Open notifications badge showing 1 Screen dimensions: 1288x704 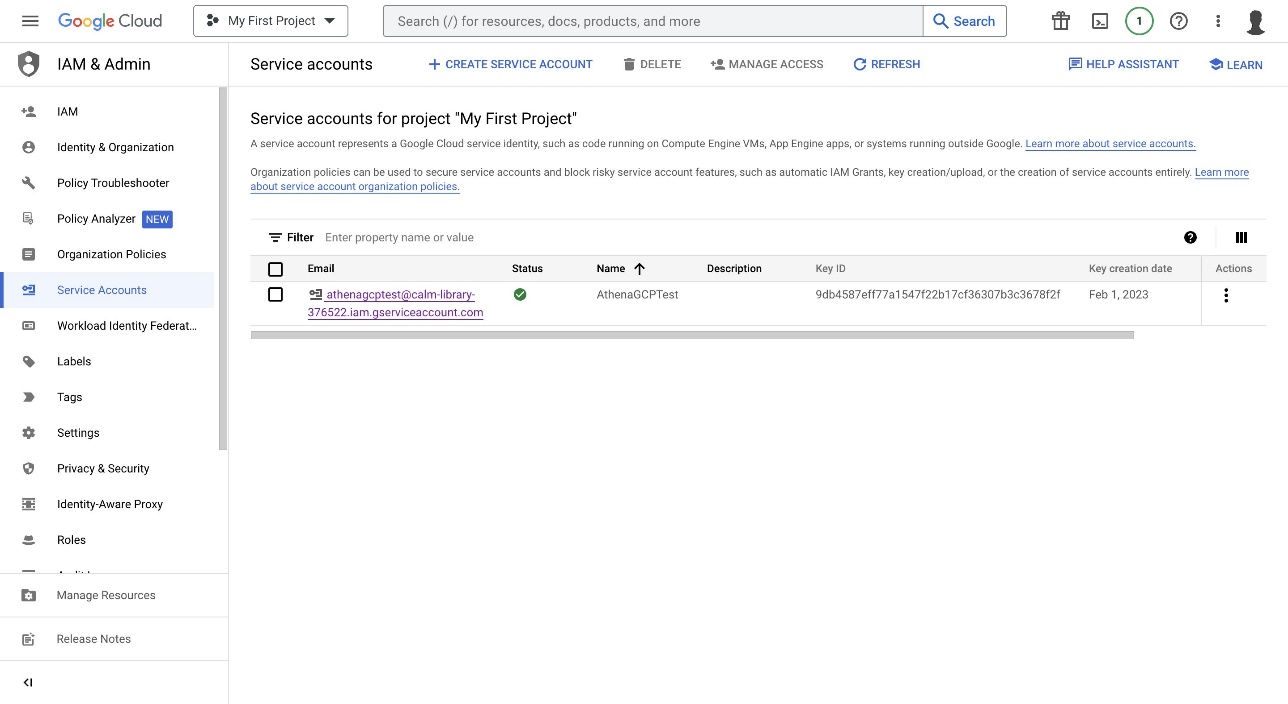pos(1139,21)
